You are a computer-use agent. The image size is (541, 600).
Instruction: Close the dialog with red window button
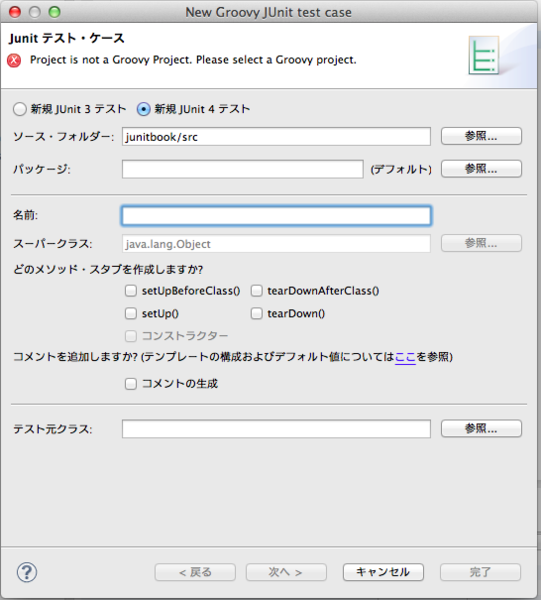pyautogui.click(x=15, y=12)
